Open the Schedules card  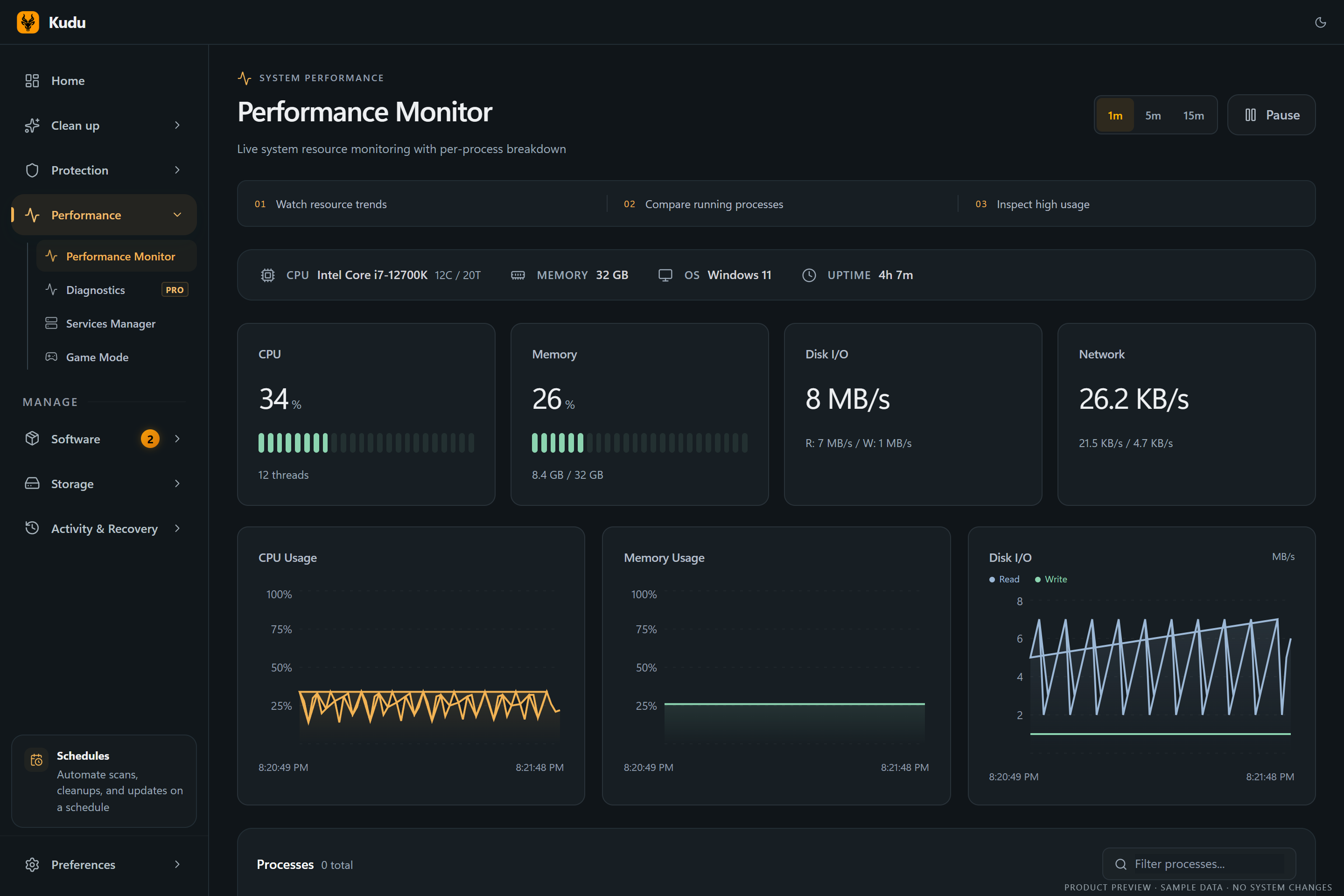click(104, 781)
